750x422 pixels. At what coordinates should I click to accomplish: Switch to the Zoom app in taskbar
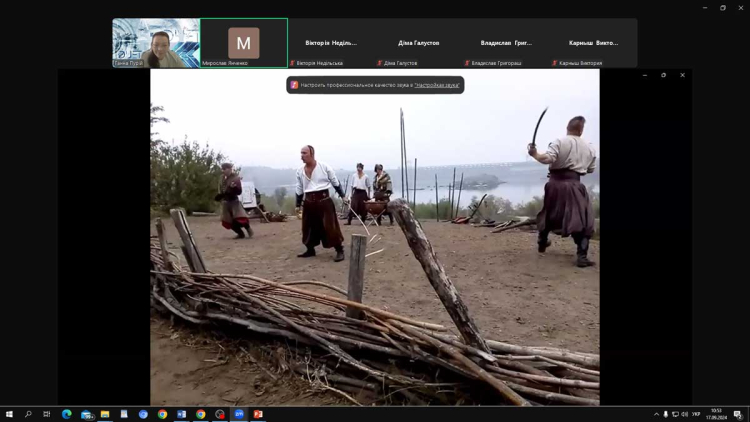[x=239, y=414]
